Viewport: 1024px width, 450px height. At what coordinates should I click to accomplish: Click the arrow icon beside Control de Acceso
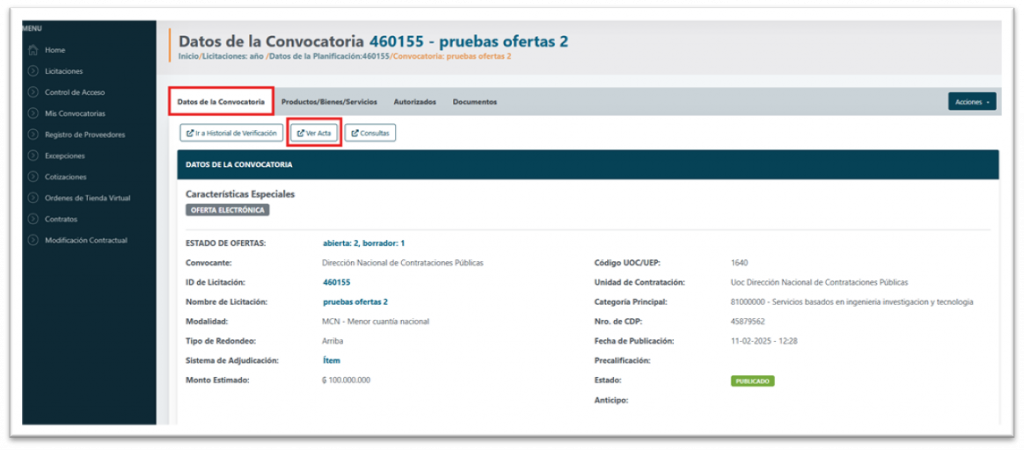[33, 92]
